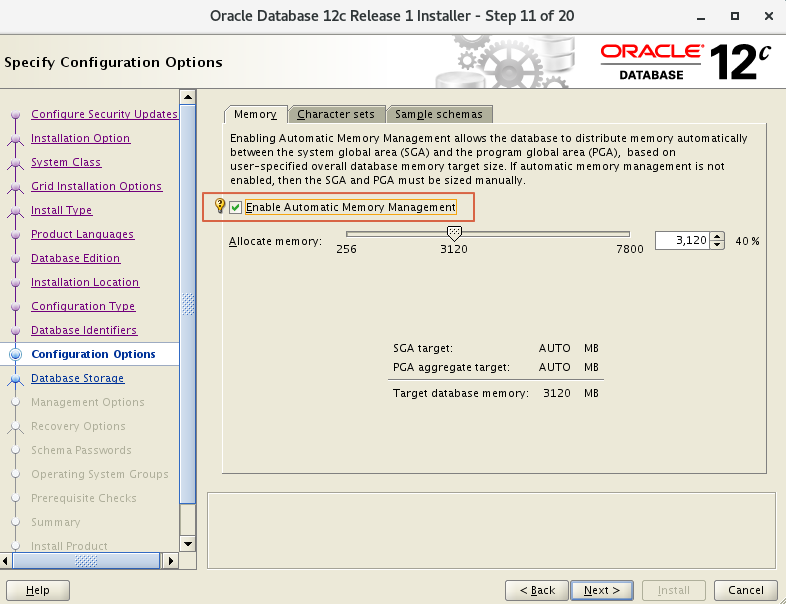Screen dimensions: 786x604
Task: Click sidebar horizontal scroll right arrow
Action: pos(170,561)
